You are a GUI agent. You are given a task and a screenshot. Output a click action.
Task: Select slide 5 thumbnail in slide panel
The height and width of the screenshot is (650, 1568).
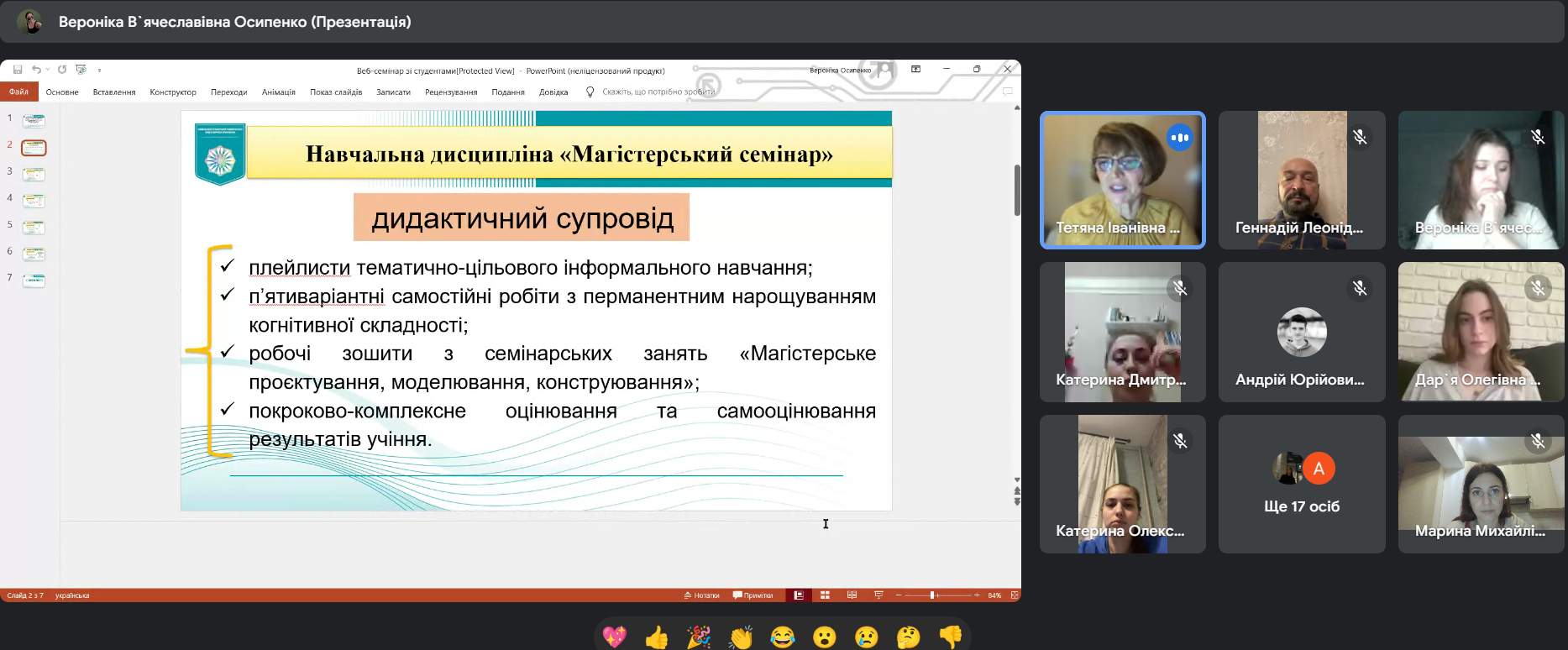34,228
